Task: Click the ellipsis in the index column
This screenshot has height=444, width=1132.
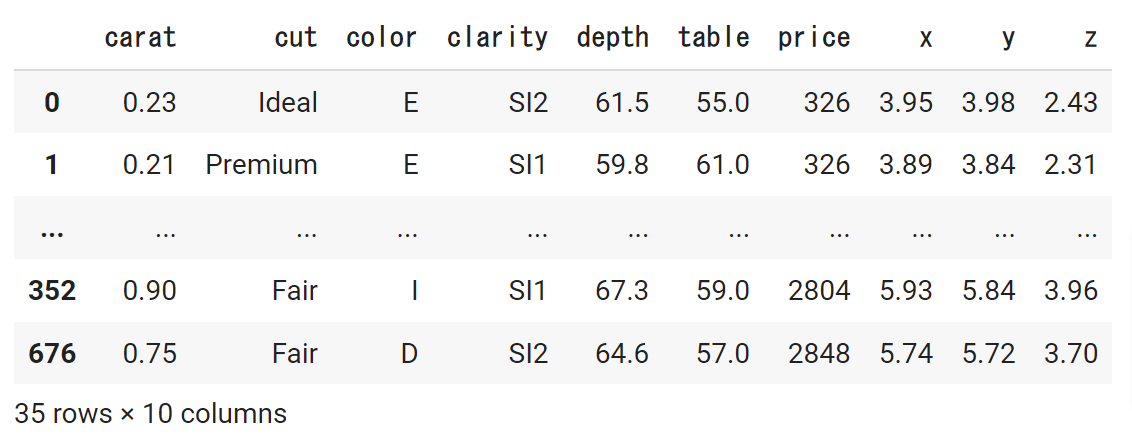Action: click(x=52, y=230)
